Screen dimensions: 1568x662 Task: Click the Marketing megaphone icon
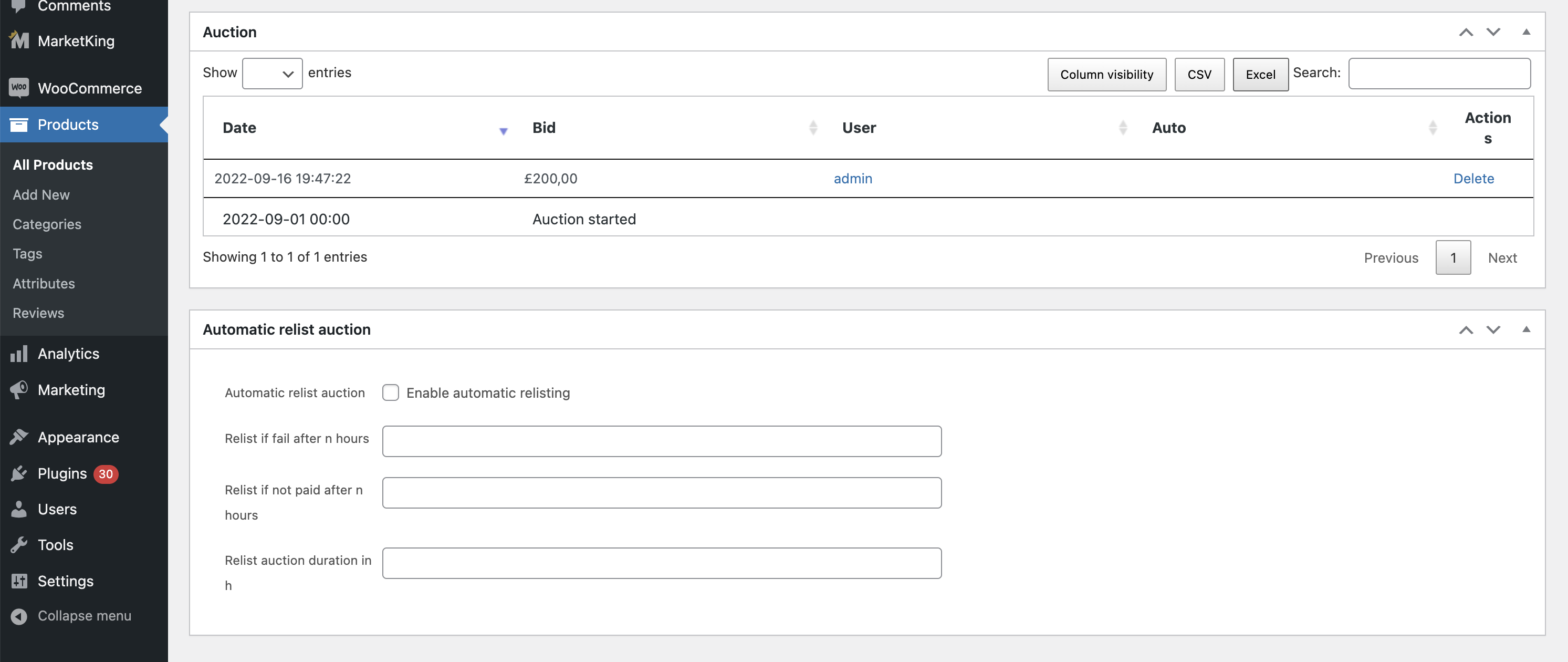tap(19, 390)
